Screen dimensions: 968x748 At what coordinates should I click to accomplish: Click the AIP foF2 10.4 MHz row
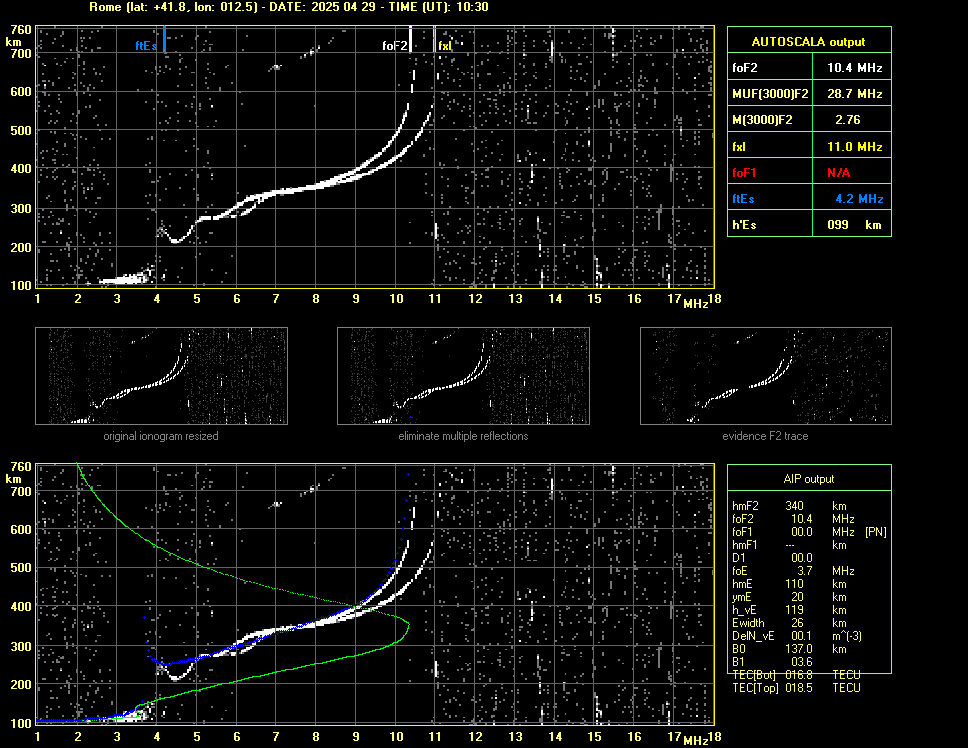click(793, 519)
